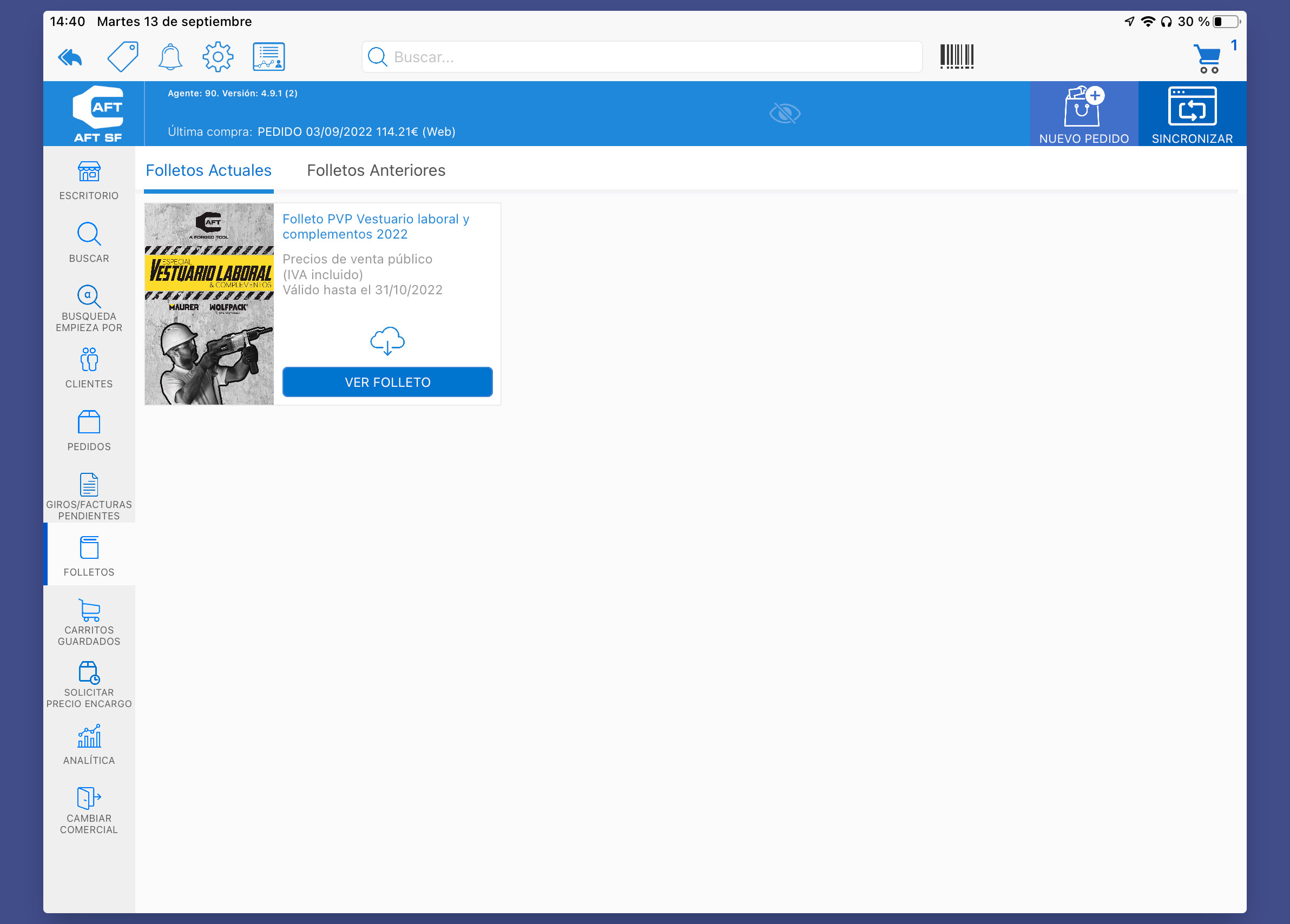Toggle the crossed-eye visibility icon
This screenshot has width=1290, height=924.
point(785,113)
